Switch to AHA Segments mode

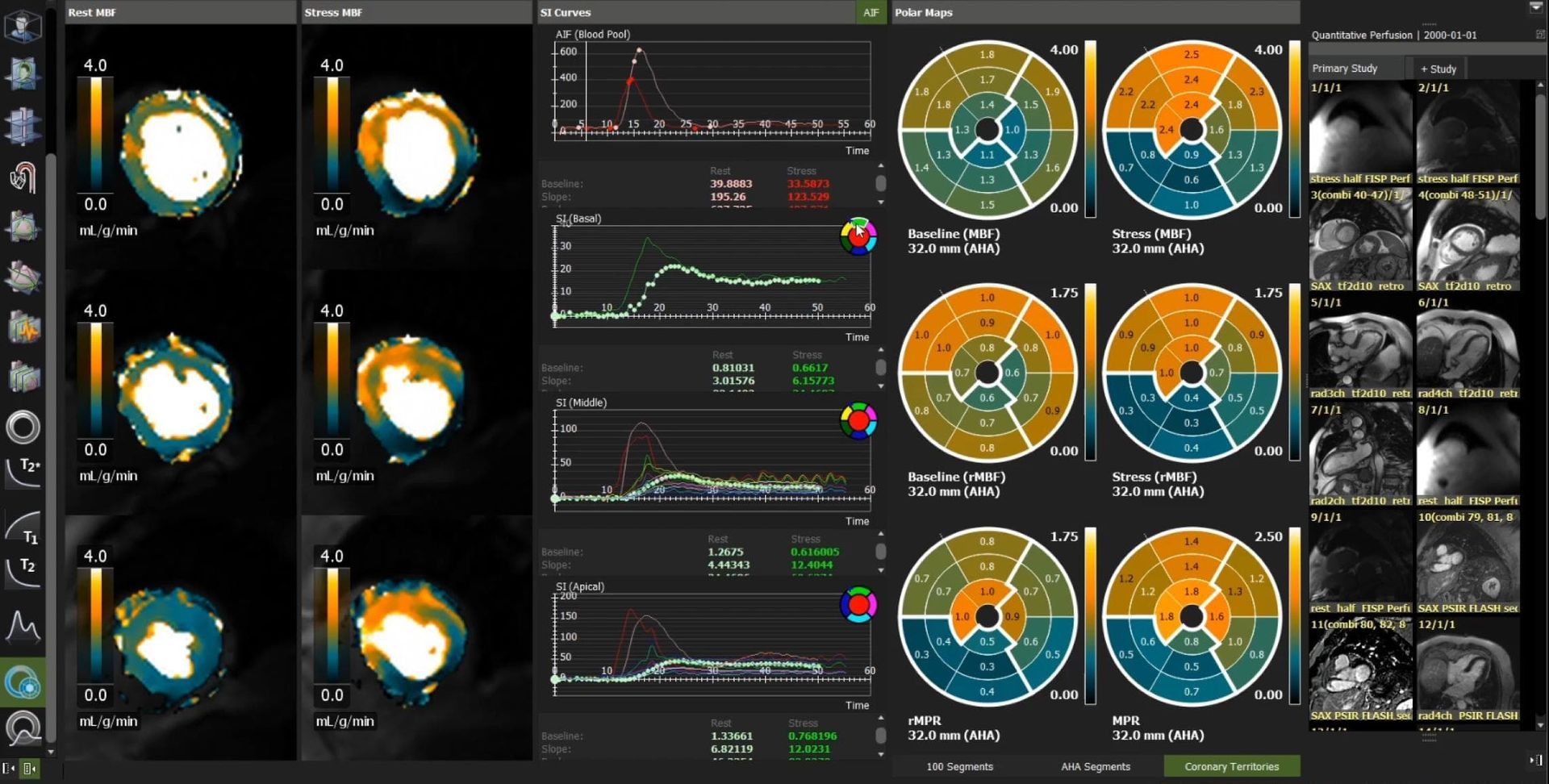coord(1096,766)
